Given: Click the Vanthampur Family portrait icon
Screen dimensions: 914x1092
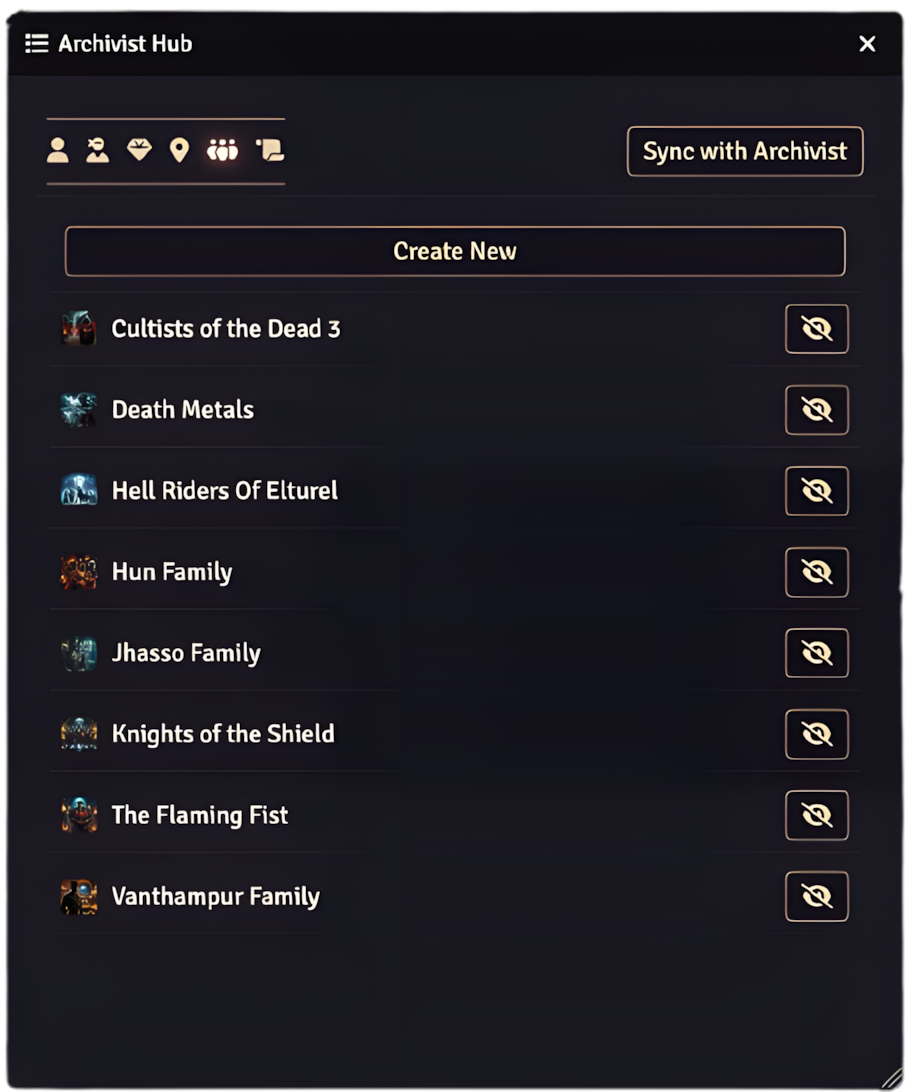Looking at the screenshot, I should (x=79, y=896).
